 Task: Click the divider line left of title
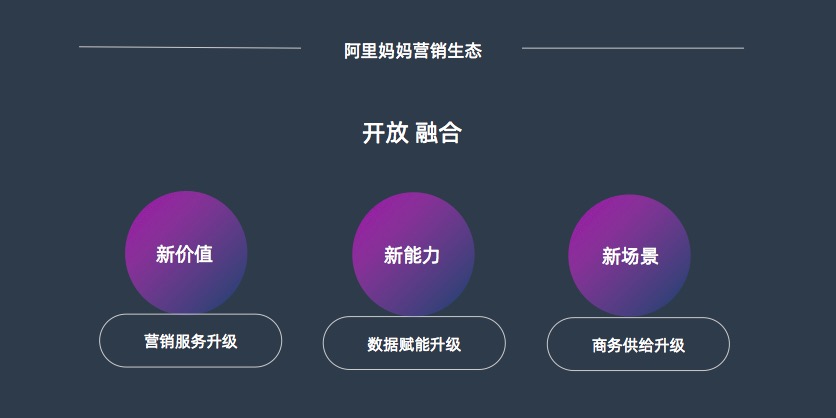pyautogui.click(x=190, y=47)
